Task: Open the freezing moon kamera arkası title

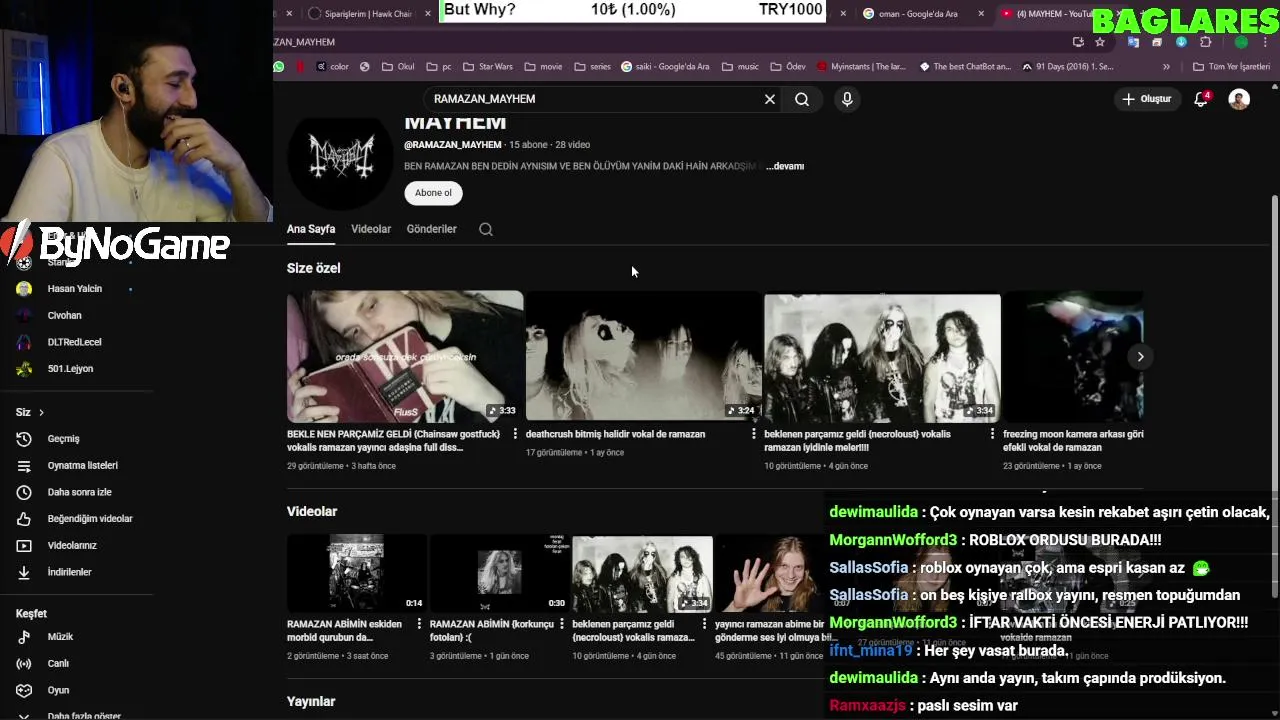Action: pyautogui.click(x=1073, y=441)
